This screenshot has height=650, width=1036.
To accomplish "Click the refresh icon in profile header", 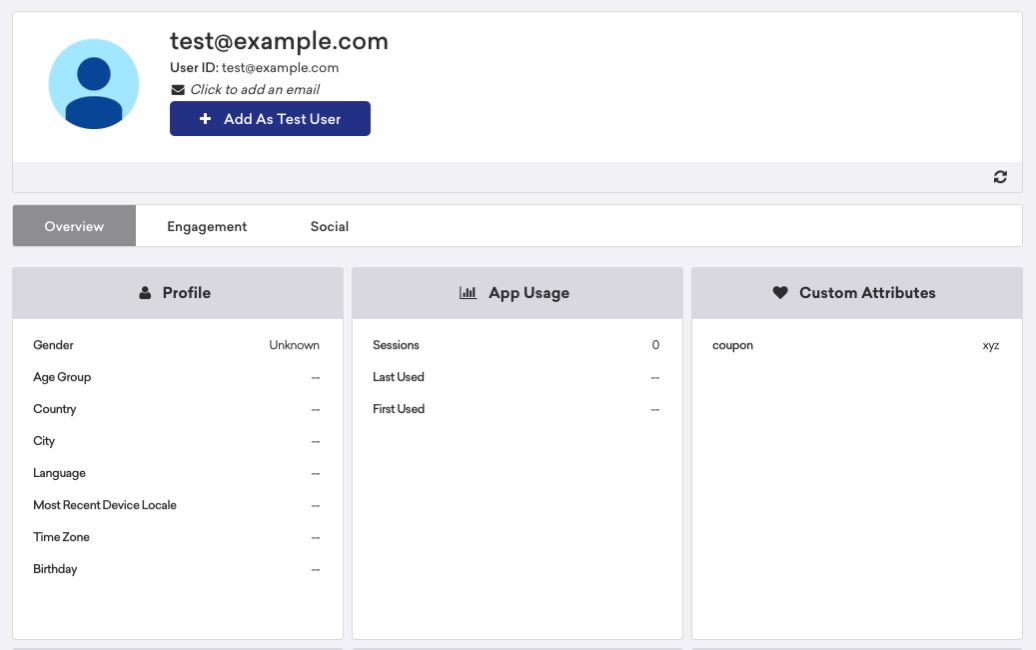I will click(1000, 177).
